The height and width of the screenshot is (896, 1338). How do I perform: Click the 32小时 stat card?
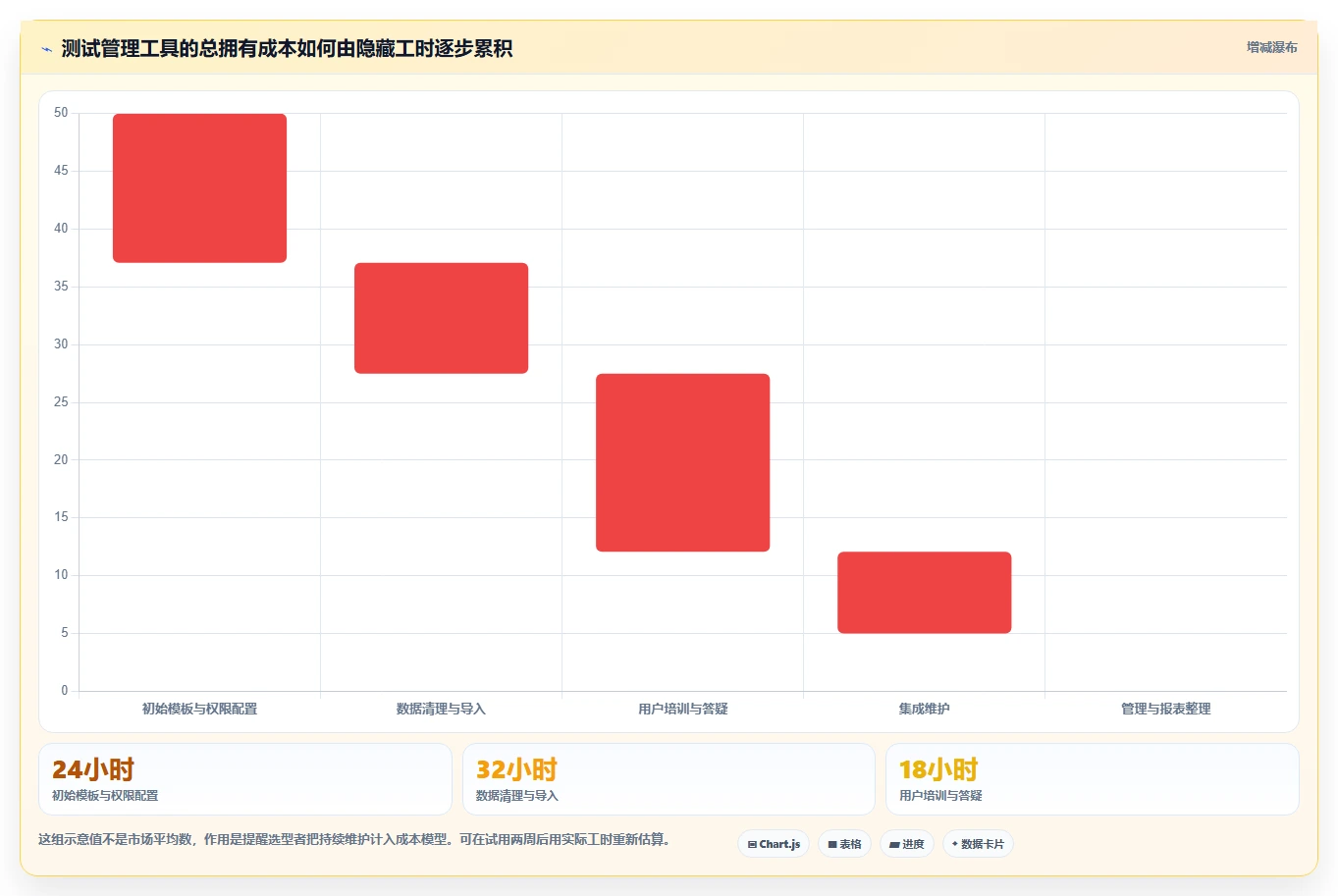coord(669,779)
